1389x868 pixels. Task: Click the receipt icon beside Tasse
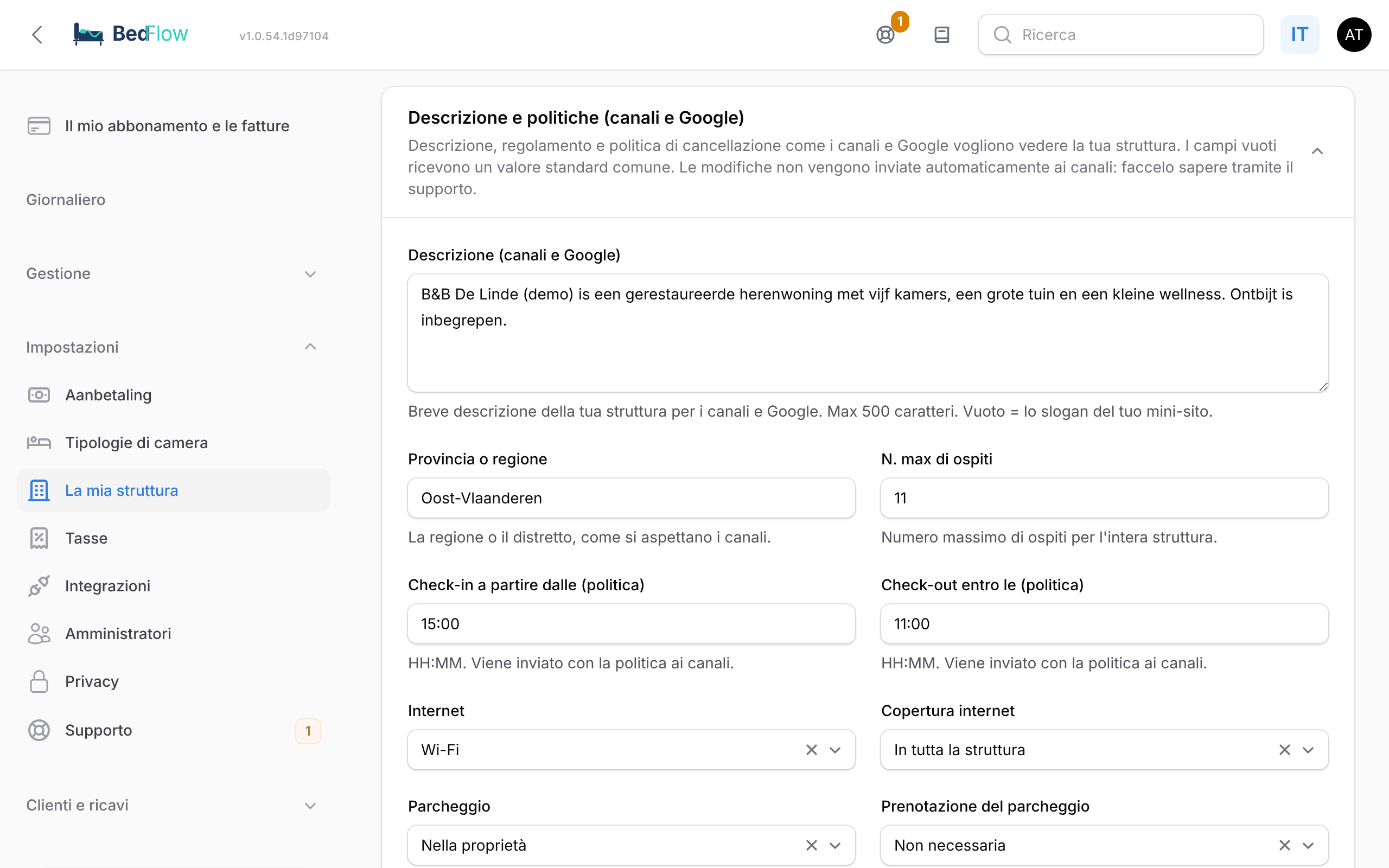(x=39, y=538)
